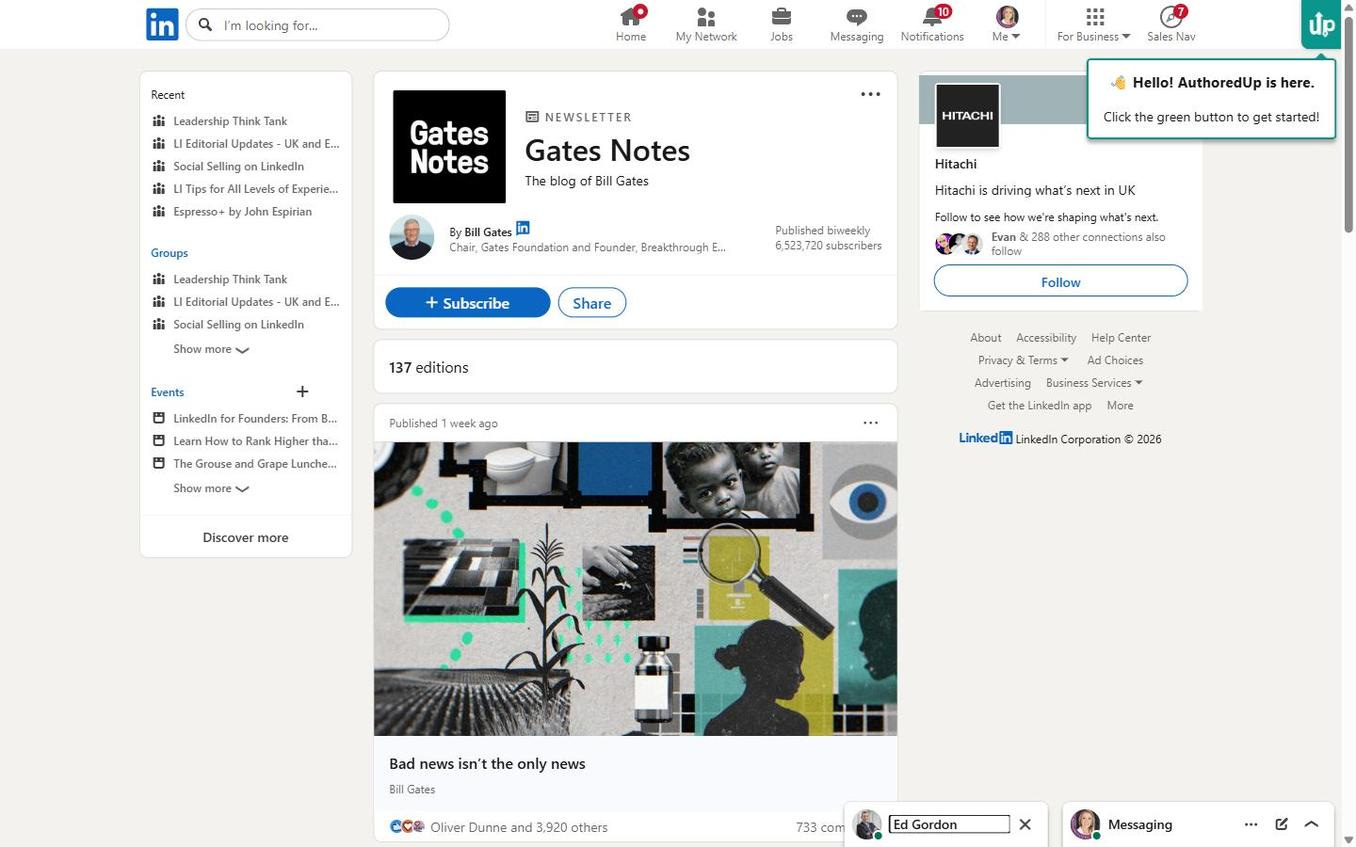Expand the Messaging overlay chevron
The height and width of the screenshot is (847, 1356).
point(1311,824)
